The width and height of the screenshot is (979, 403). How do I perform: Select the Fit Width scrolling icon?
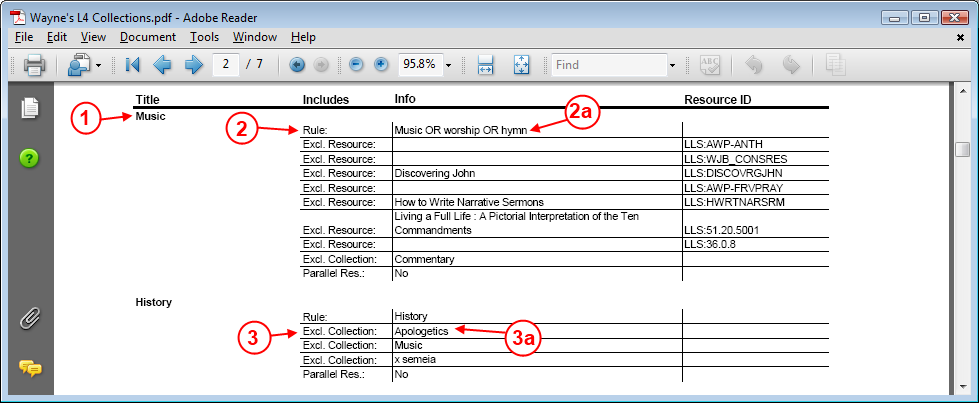coord(486,64)
